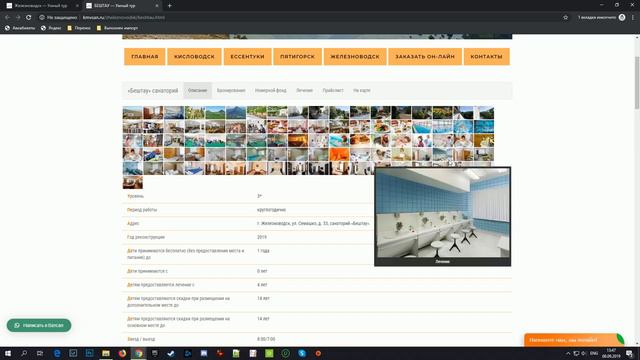Open the volume tray icon
The height and width of the screenshot is (360, 640).
pos(584,353)
